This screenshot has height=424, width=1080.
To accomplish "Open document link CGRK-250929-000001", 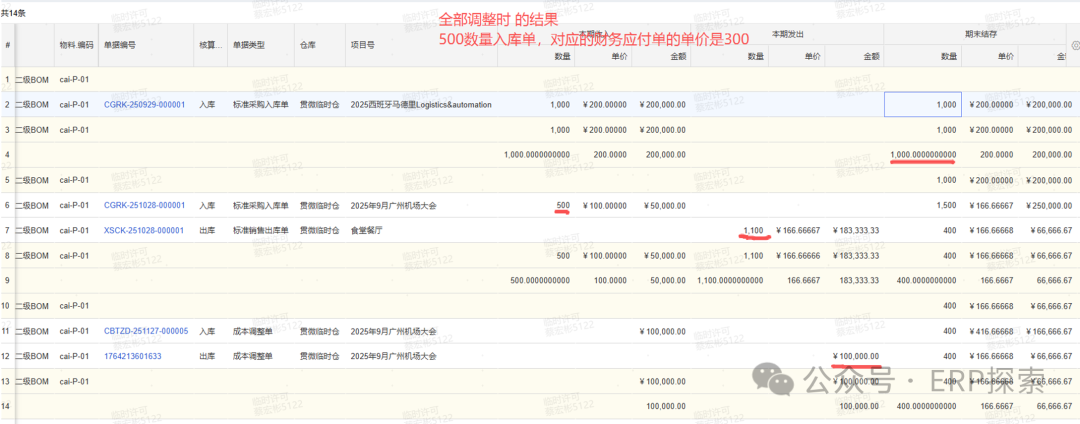I will 144,104.
